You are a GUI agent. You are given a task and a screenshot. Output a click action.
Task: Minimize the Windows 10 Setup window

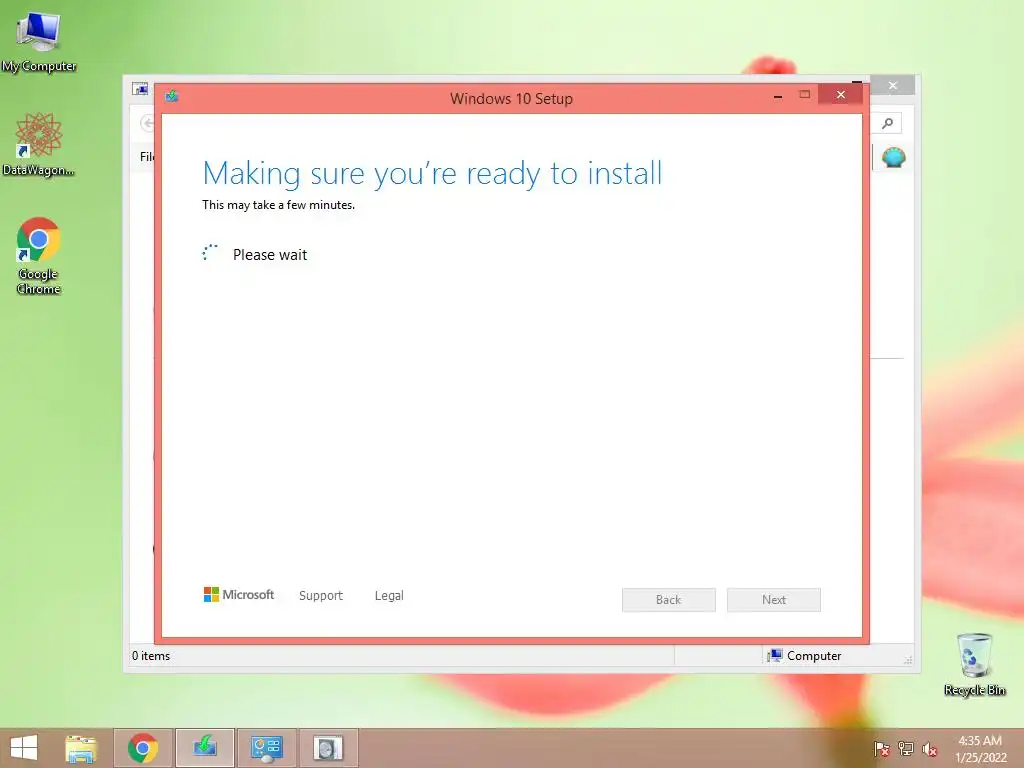[x=778, y=95]
